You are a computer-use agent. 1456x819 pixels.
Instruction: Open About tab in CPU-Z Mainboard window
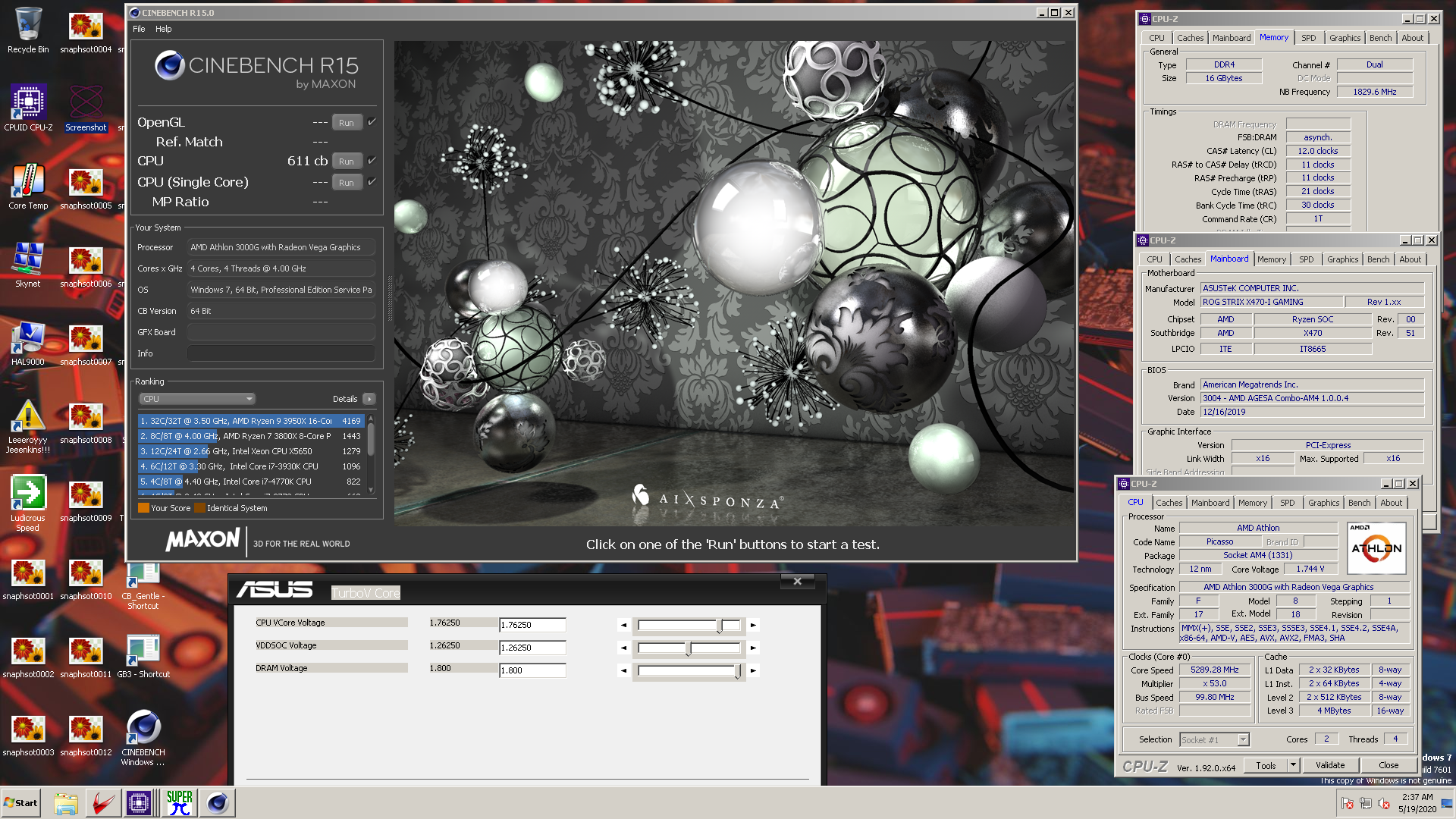1410,259
